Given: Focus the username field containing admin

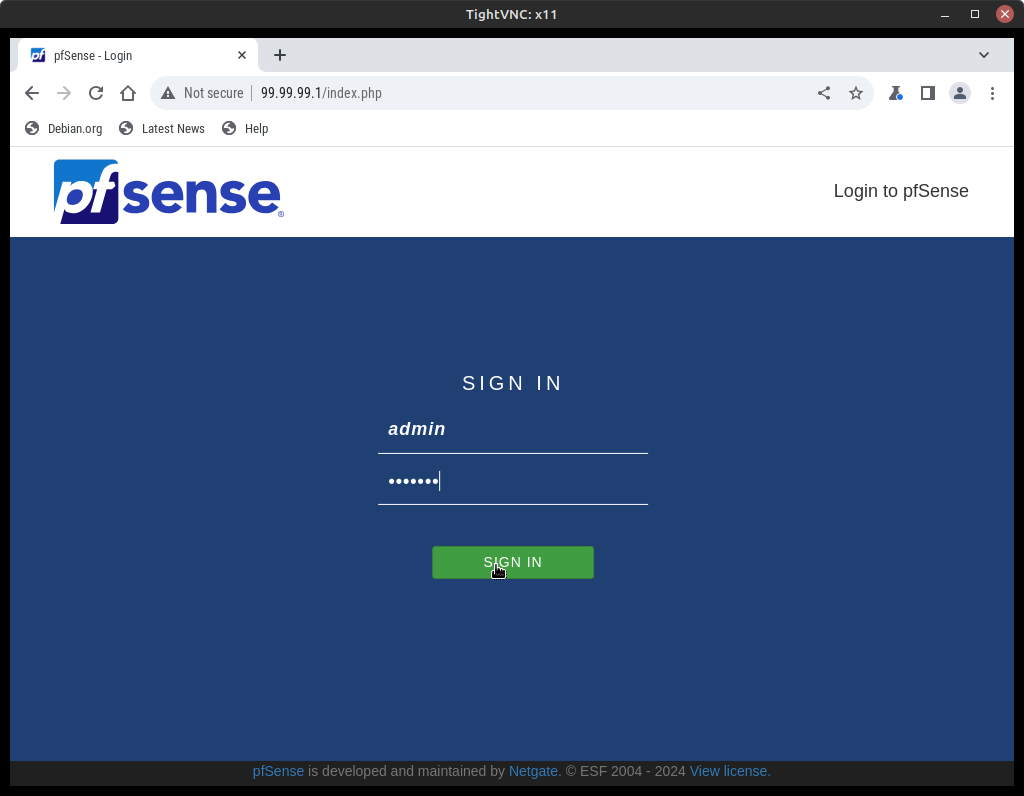Looking at the screenshot, I should click(513, 429).
